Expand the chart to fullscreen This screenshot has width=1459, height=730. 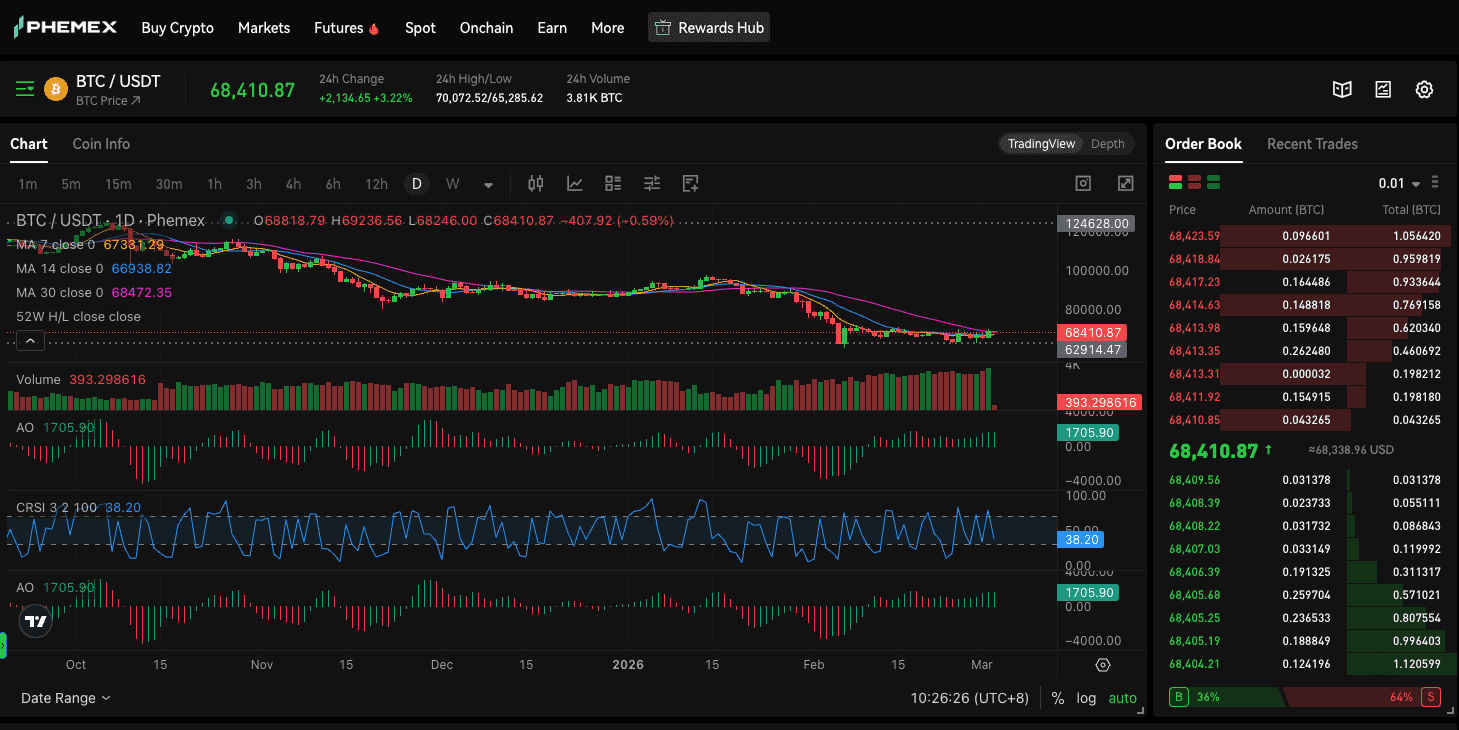1125,184
